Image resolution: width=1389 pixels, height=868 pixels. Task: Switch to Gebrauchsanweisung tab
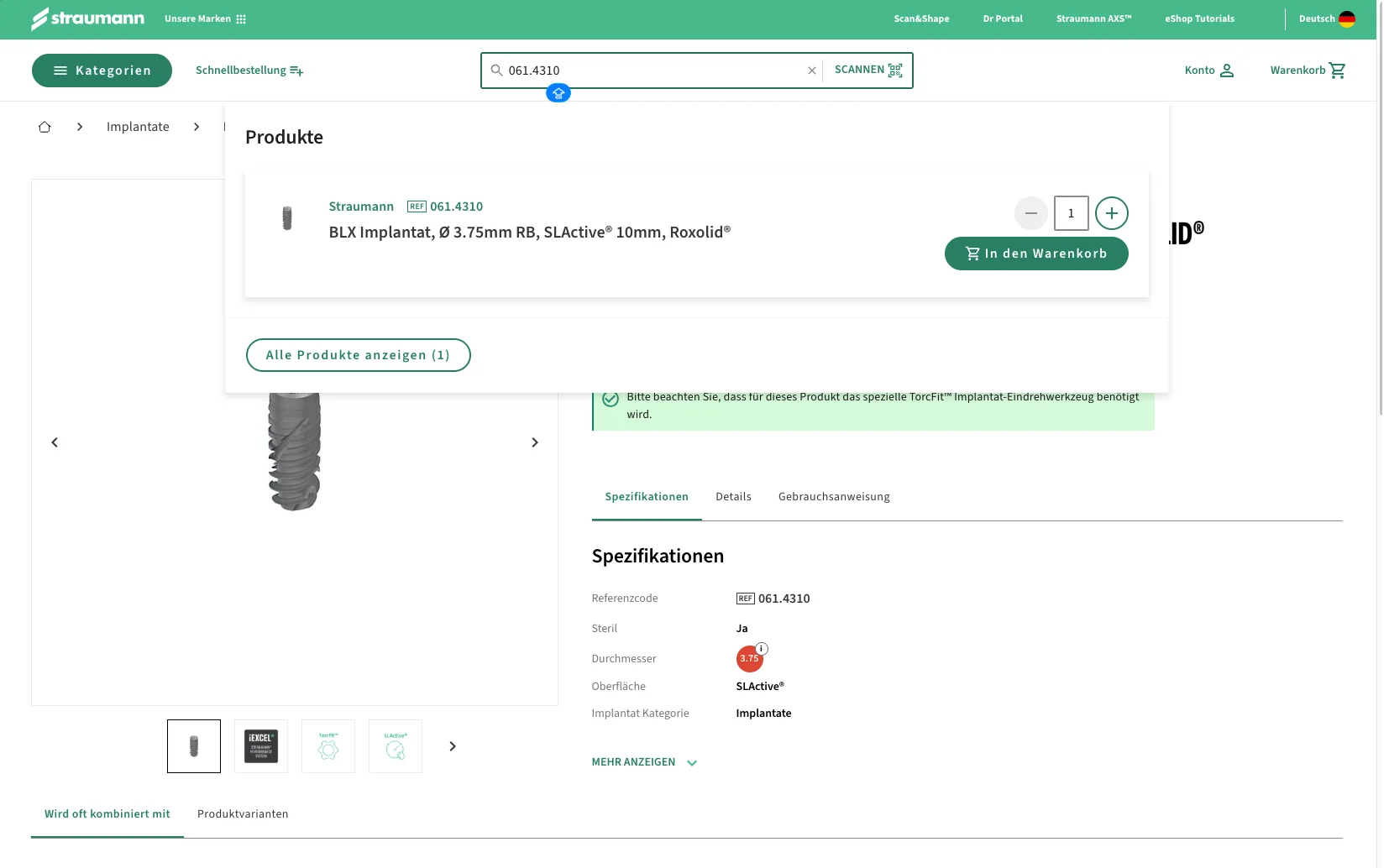[834, 497]
